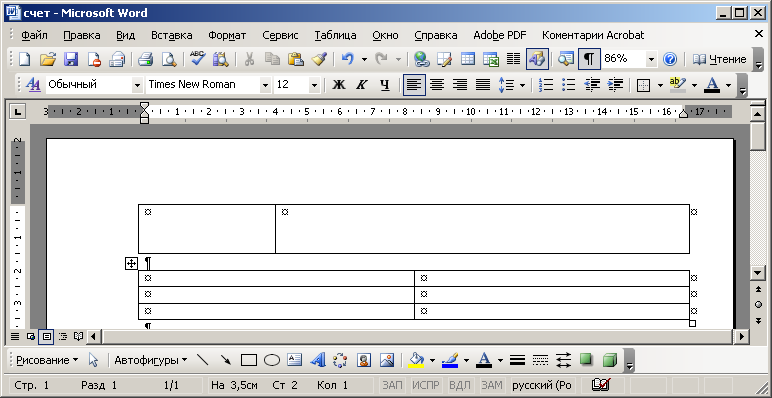This screenshot has height=398, width=772.
Task: Cut selection with scissors icon
Action: click(249, 60)
